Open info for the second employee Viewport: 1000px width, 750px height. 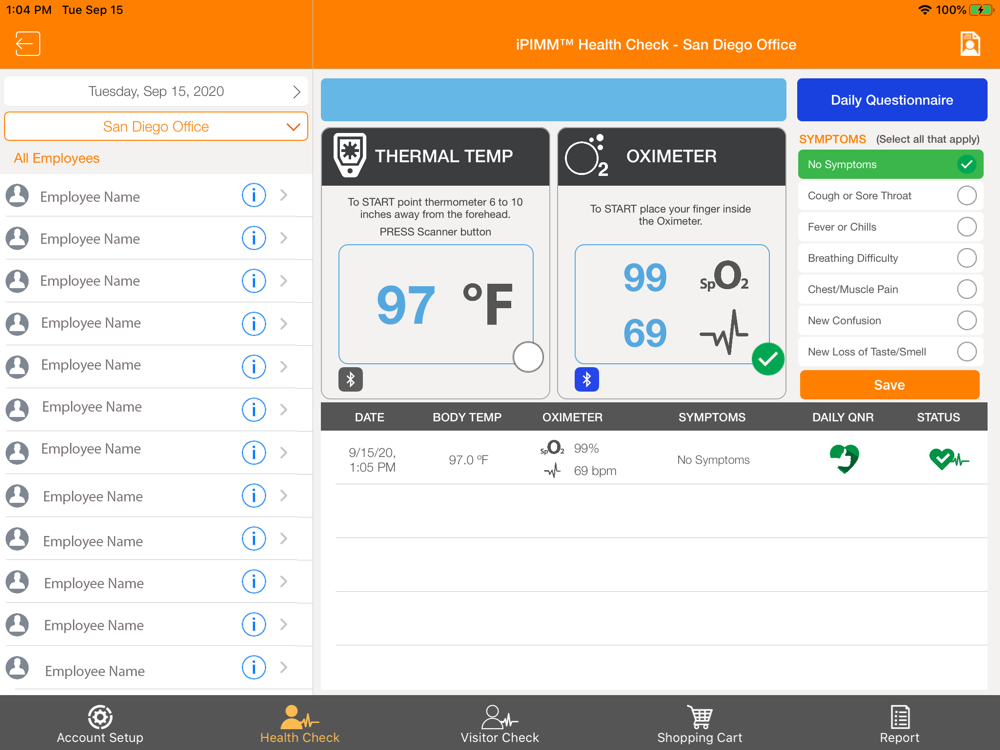pos(254,238)
